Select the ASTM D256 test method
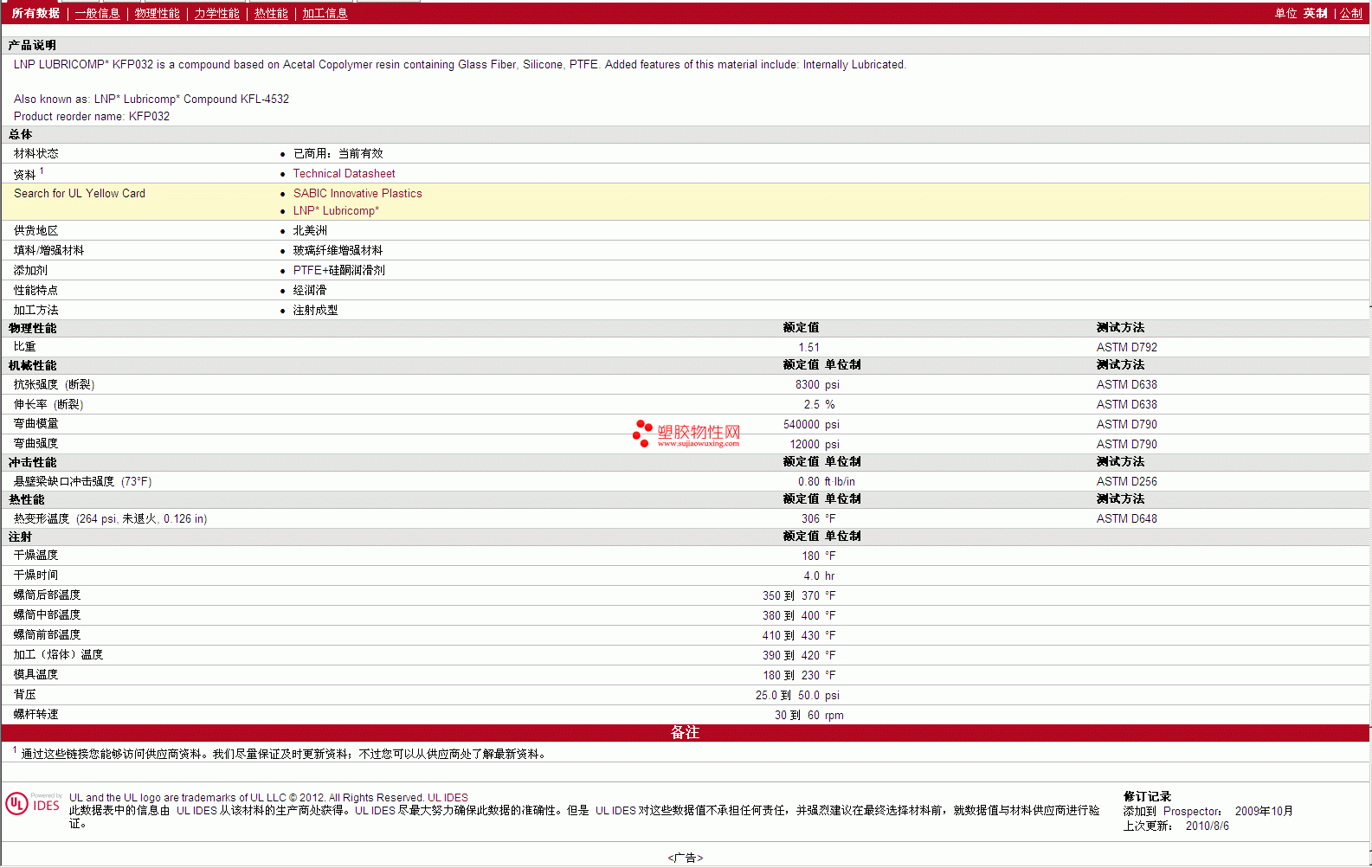The width and height of the screenshot is (1372, 868). coord(1126,482)
